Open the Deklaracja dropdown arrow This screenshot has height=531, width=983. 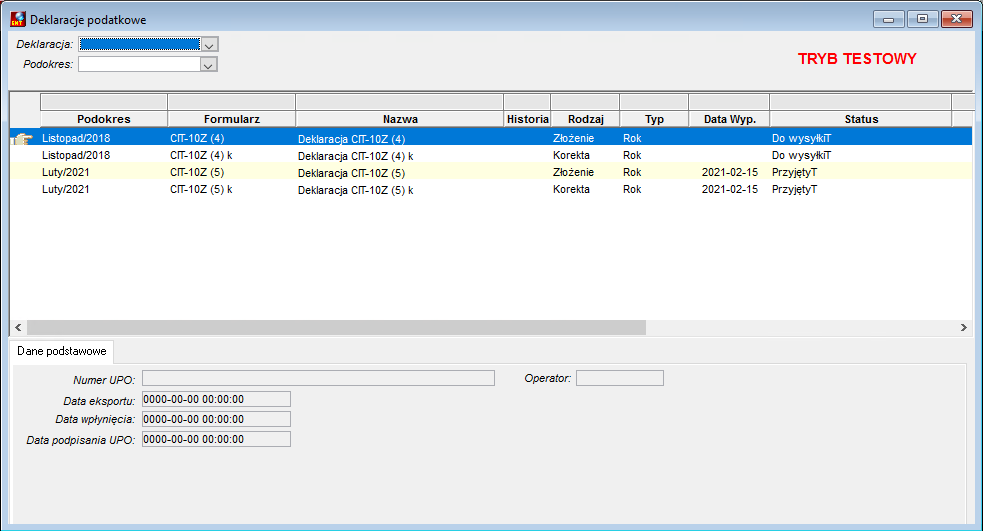click(209, 45)
